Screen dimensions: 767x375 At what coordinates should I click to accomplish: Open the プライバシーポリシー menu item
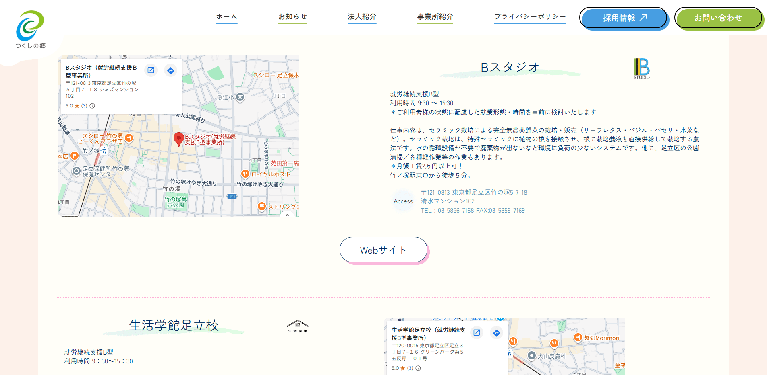click(530, 17)
